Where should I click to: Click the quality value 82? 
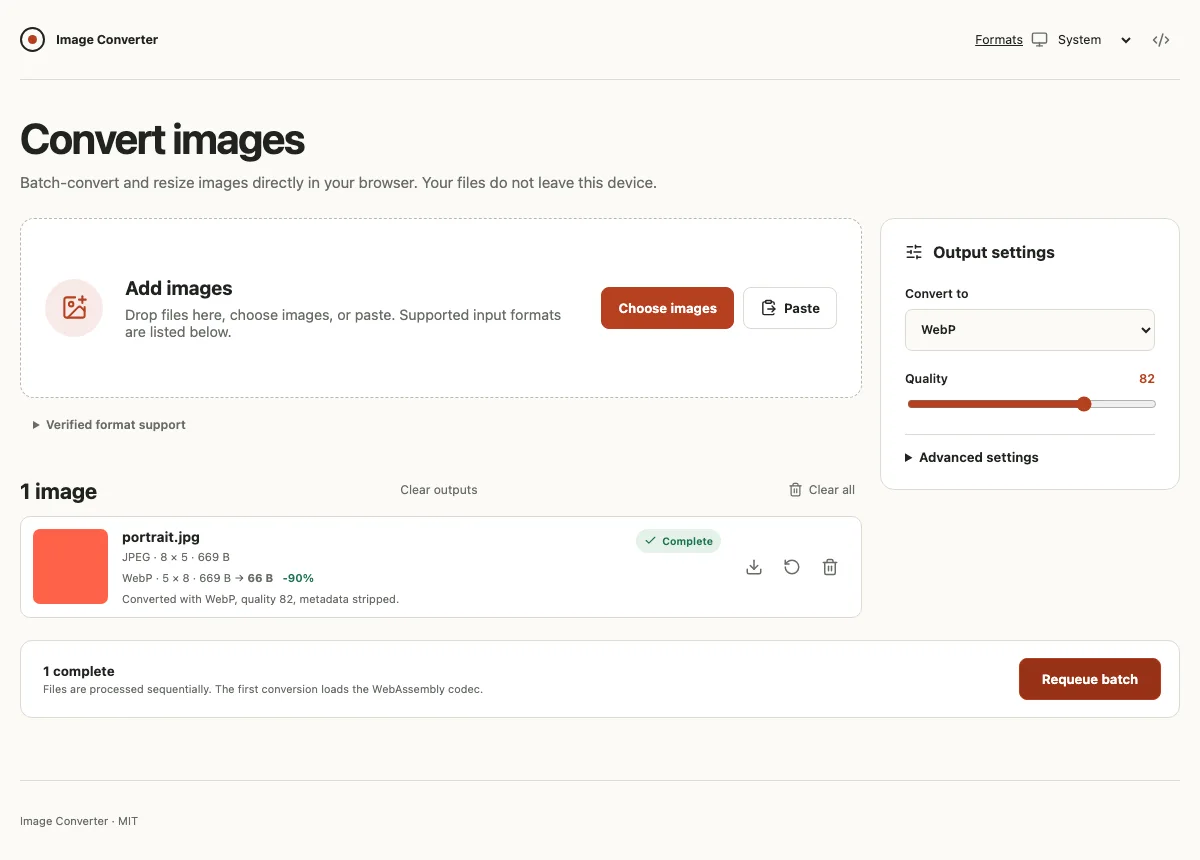[x=1147, y=379]
